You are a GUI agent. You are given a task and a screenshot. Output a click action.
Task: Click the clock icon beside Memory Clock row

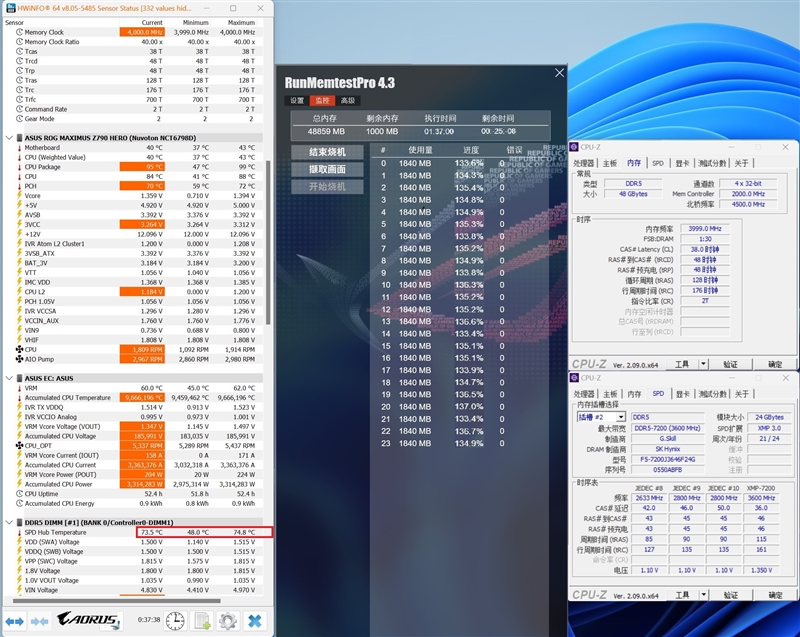click(x=19, y=32)
